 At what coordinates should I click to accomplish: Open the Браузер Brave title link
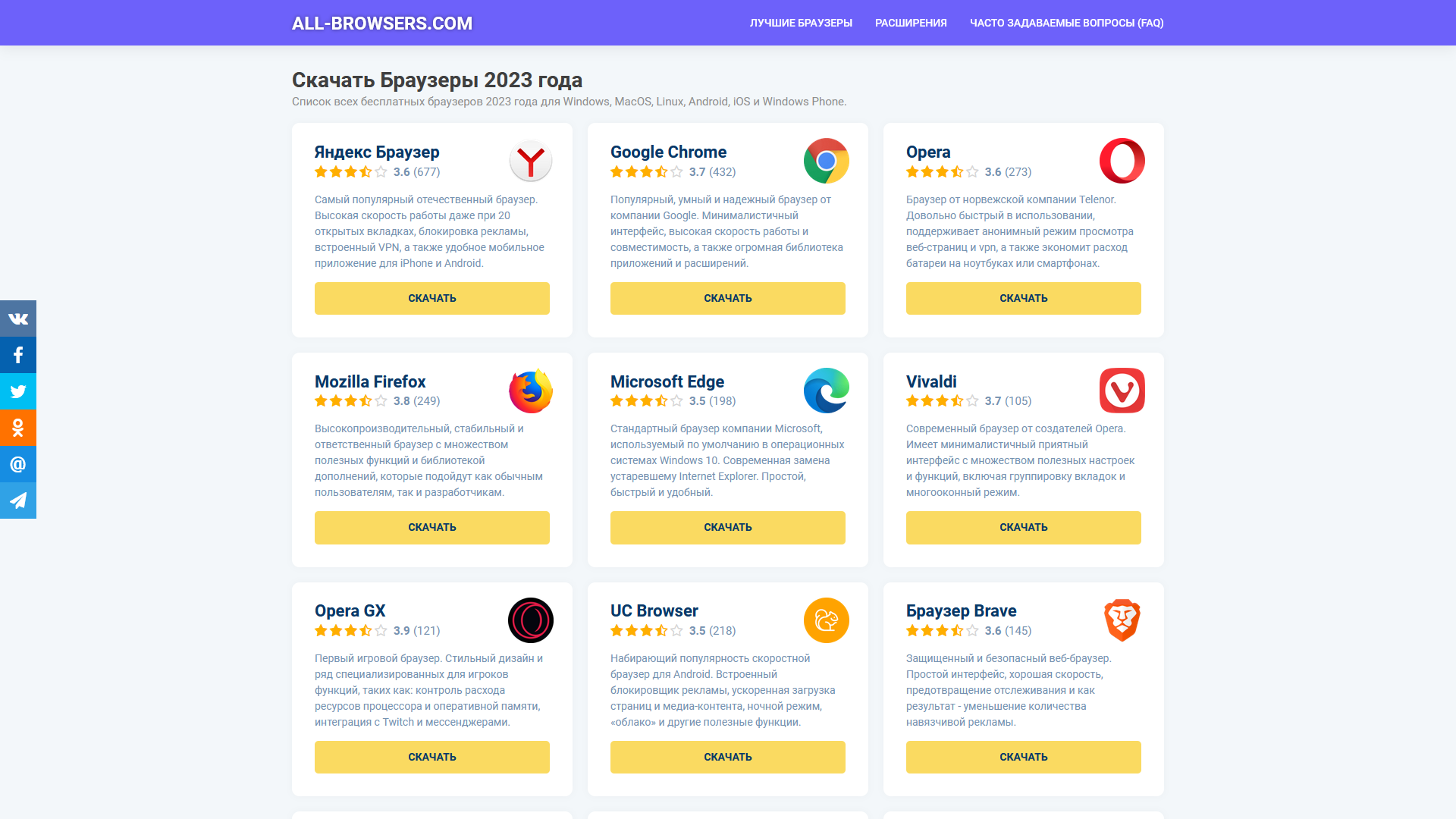(961, 610)
